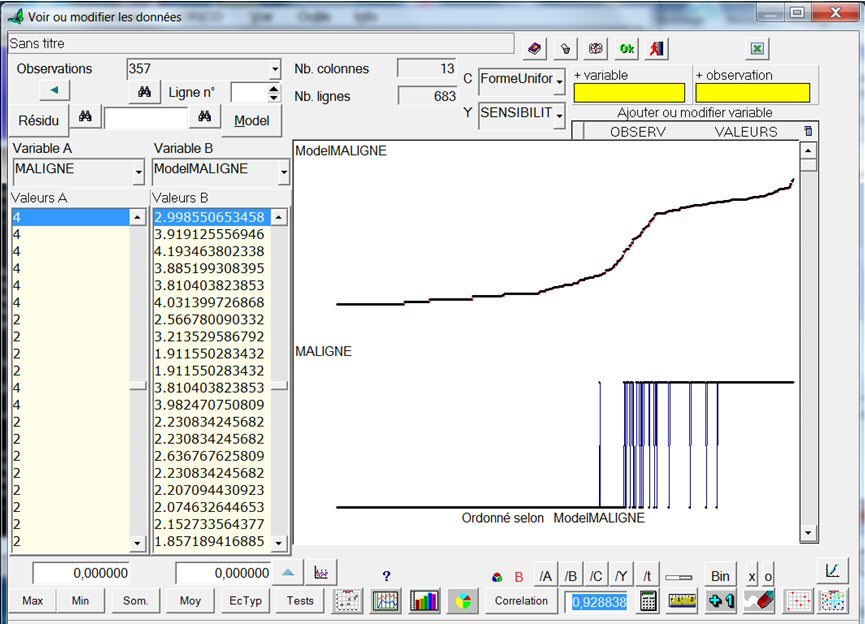Click the EcTyp button
This screenshot has height=624, width=865.
pyautogui.click(x=245, y=601)
